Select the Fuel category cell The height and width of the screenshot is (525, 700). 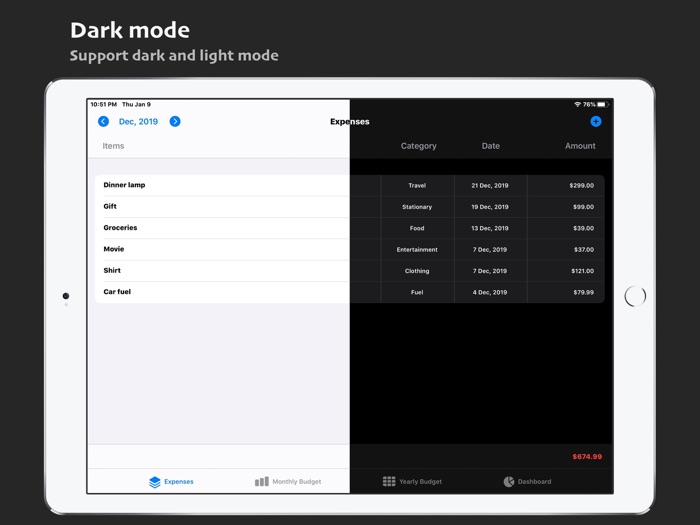pos(417,292)
